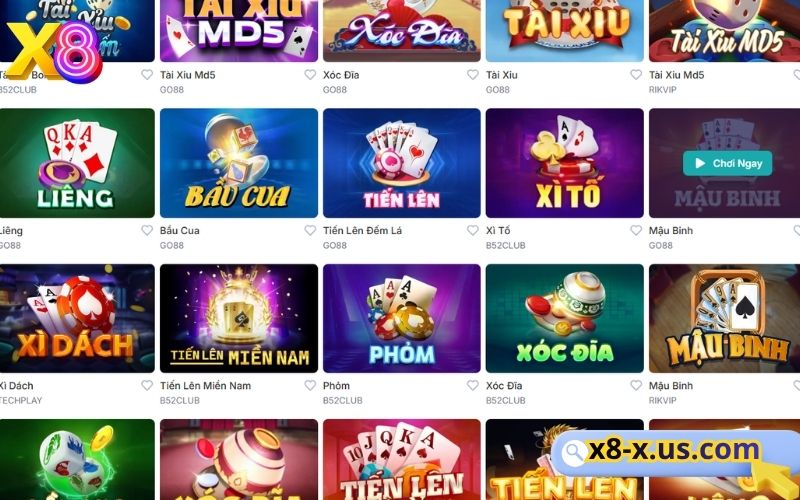Toggle heart next to Xóc Đĩa GO88
The image size is (800, 500).
tap(473, 75)
